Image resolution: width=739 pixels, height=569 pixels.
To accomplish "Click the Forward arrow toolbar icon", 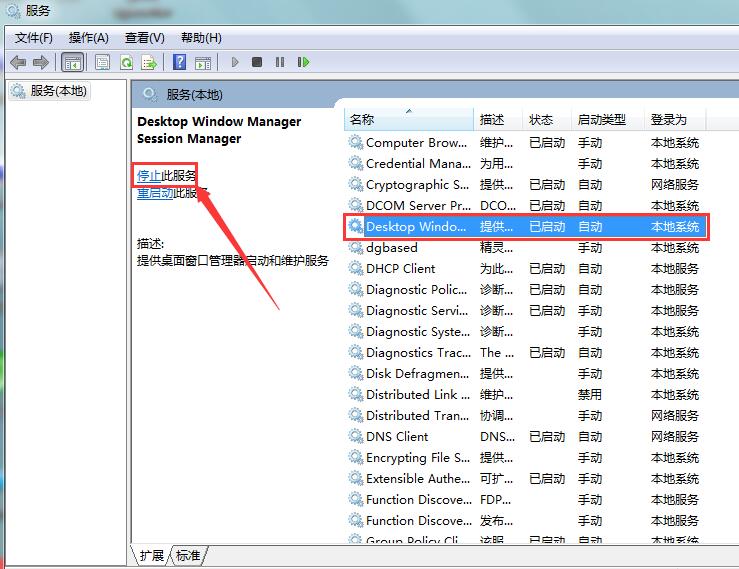I will (x=41, y=62).
